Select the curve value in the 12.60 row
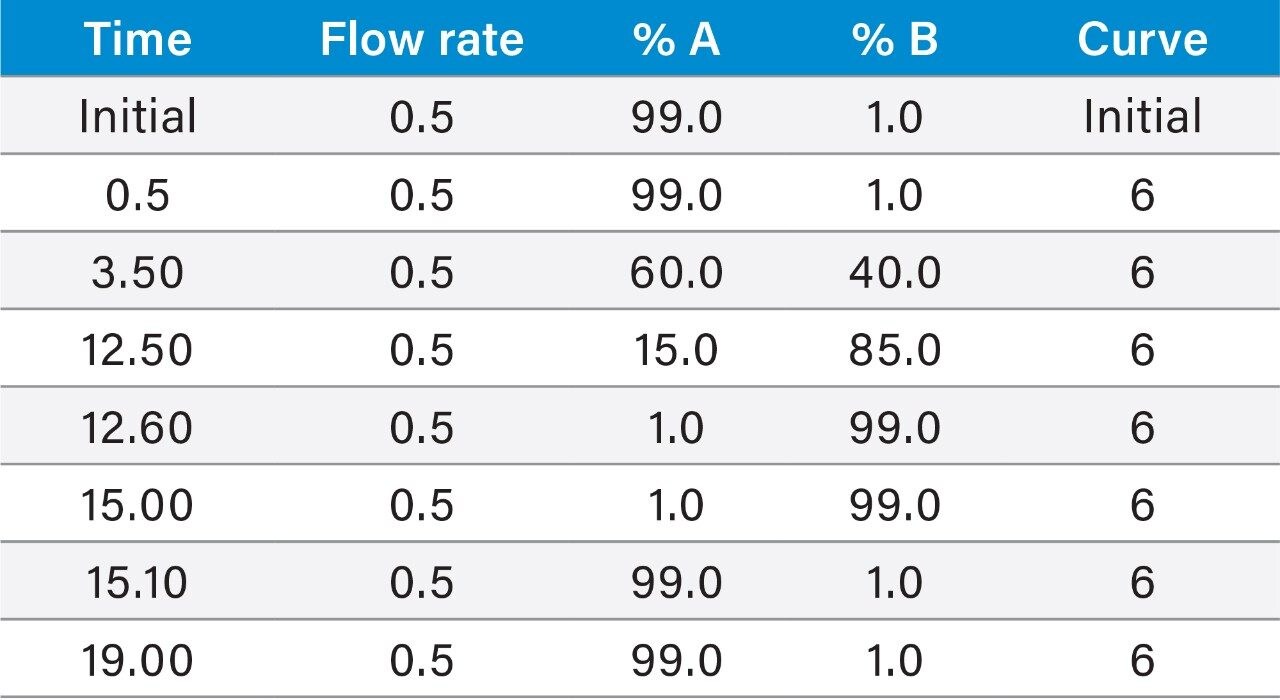 coord(1142,428)
